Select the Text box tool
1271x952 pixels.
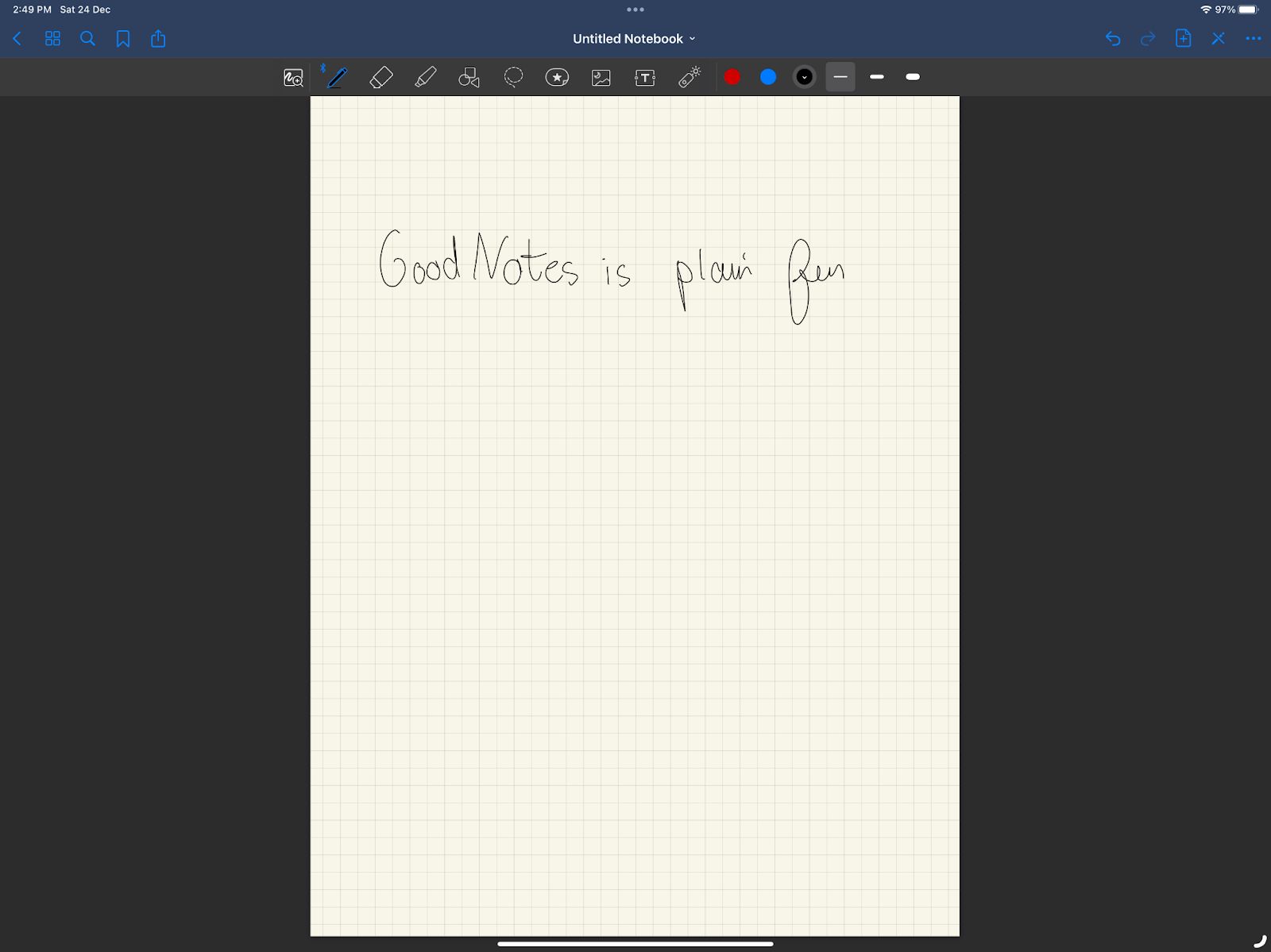tap(645, 78)
